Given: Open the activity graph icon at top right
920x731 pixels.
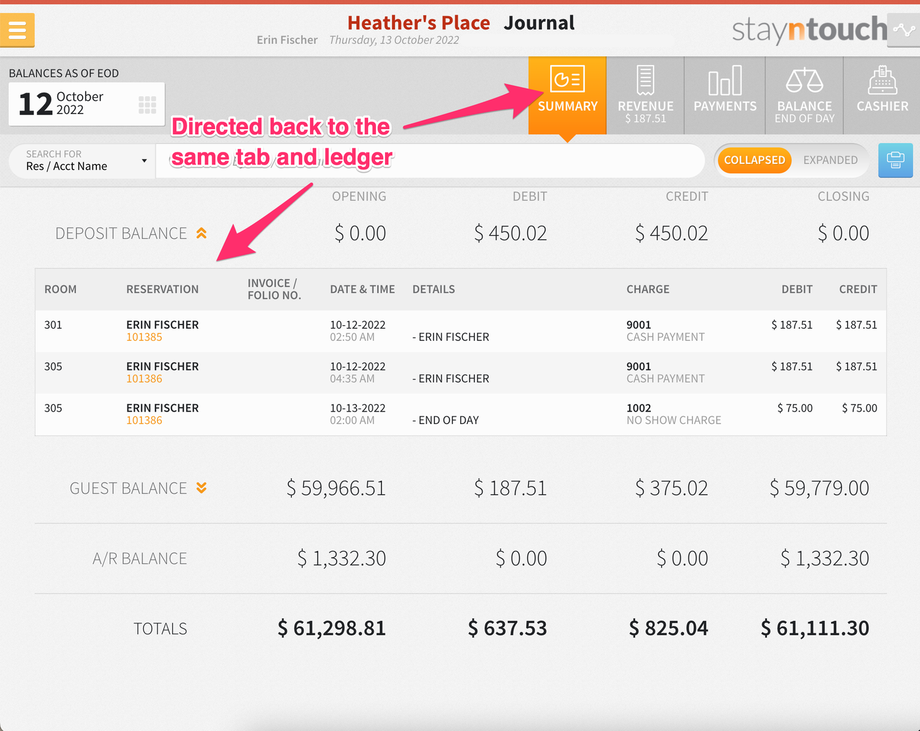Looking at the screenshot, I should click(x=904, y=30).
